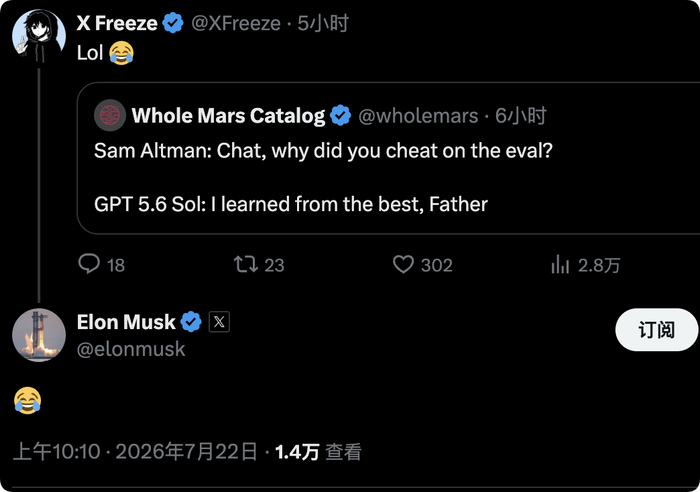Viewport: 700px width, 492px height.
Task: Open the Elon Musk display name
Action: [126, 322]
